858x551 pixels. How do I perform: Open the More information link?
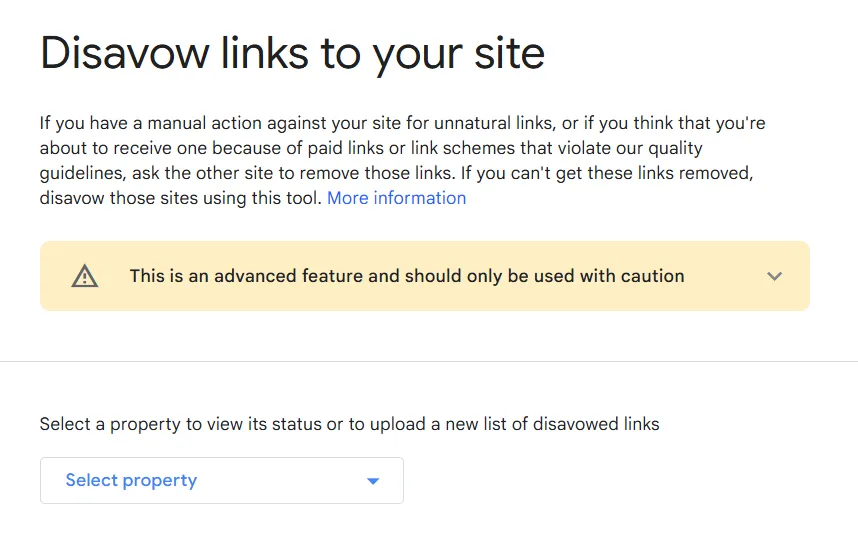pyautogui.click(x=396, y=198)
